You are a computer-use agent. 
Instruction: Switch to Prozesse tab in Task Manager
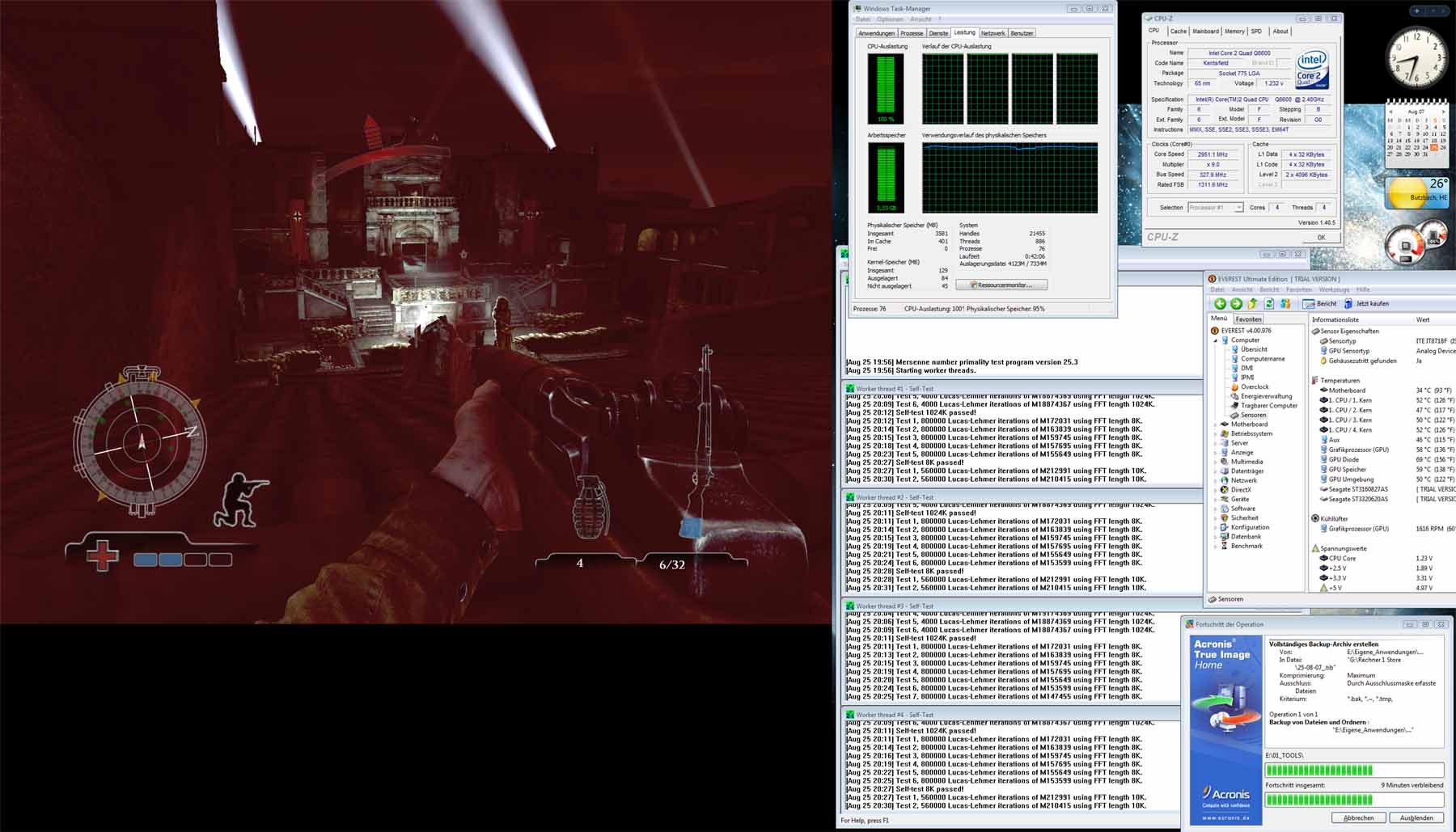click(x=912, y=33)
